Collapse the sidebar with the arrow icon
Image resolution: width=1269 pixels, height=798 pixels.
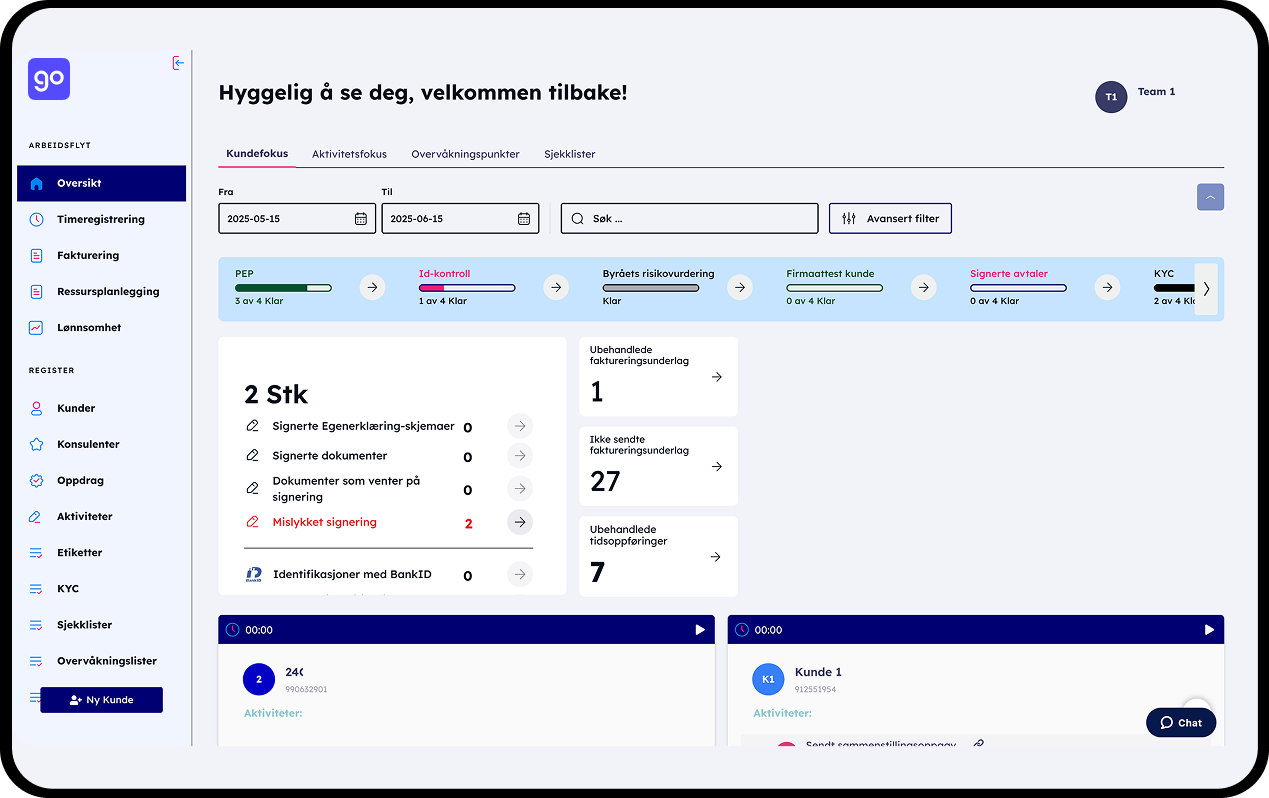point(178,62)
